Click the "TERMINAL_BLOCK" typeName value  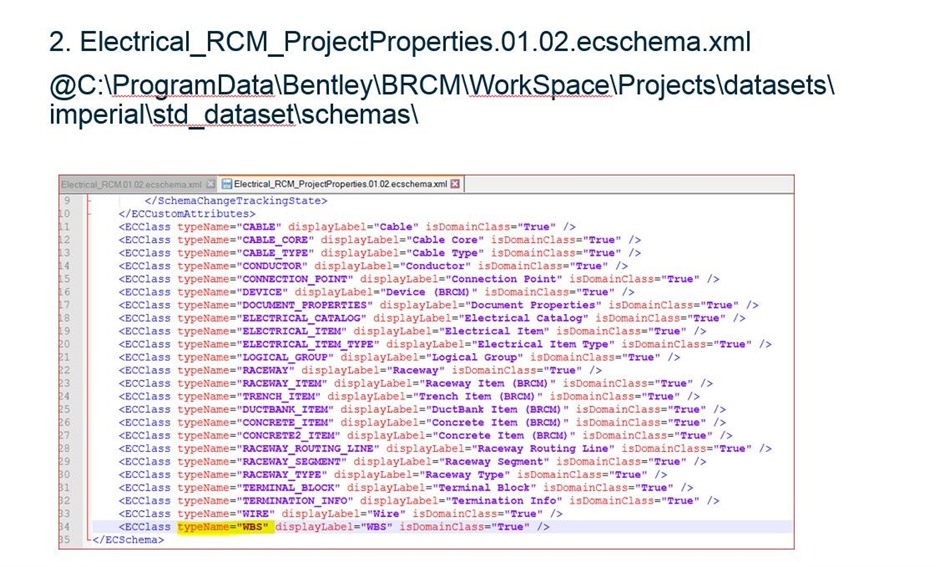(x=289, y=488)
